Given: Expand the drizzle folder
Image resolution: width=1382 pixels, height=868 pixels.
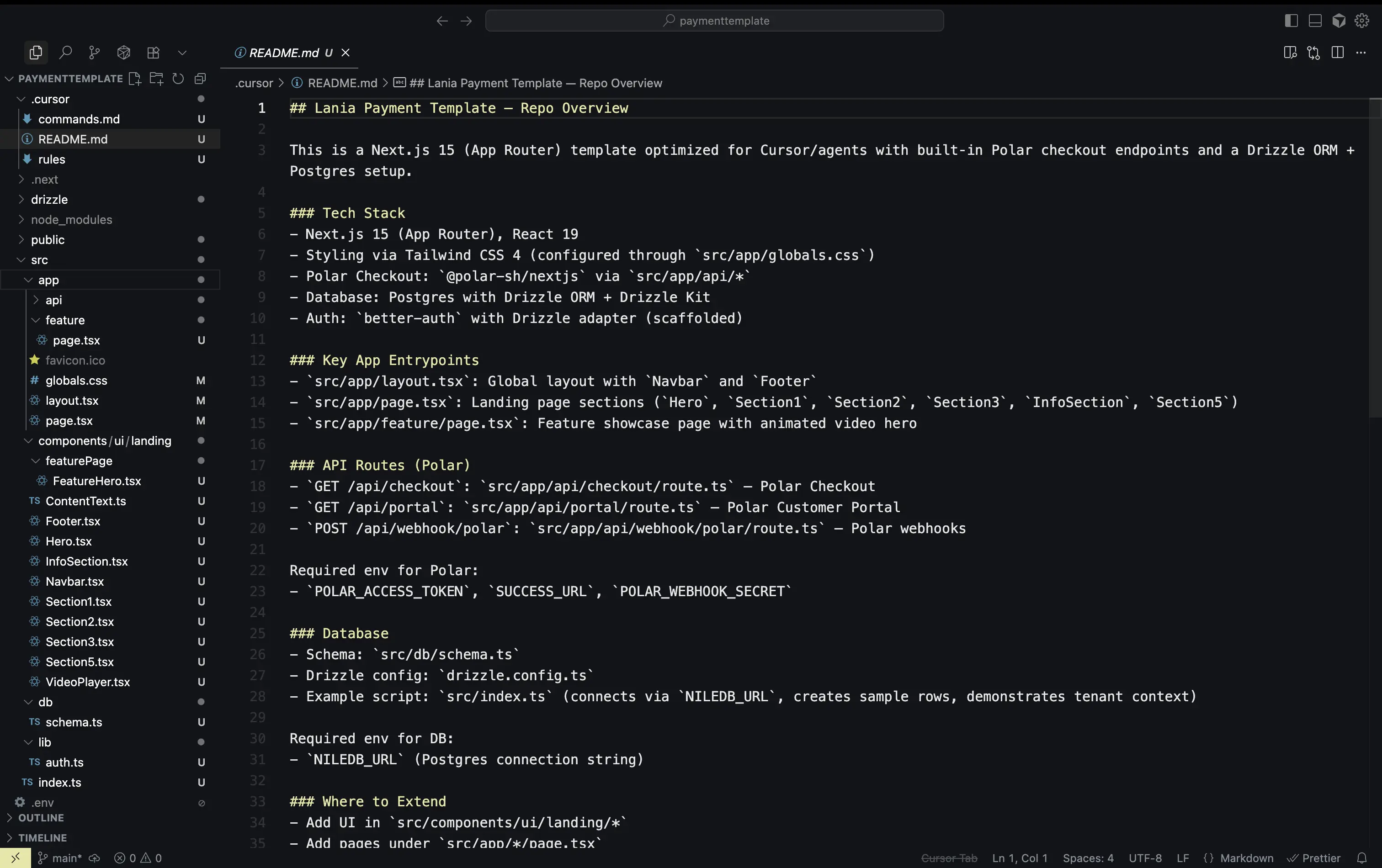Looking at the screenshot, I should (49, 200).
